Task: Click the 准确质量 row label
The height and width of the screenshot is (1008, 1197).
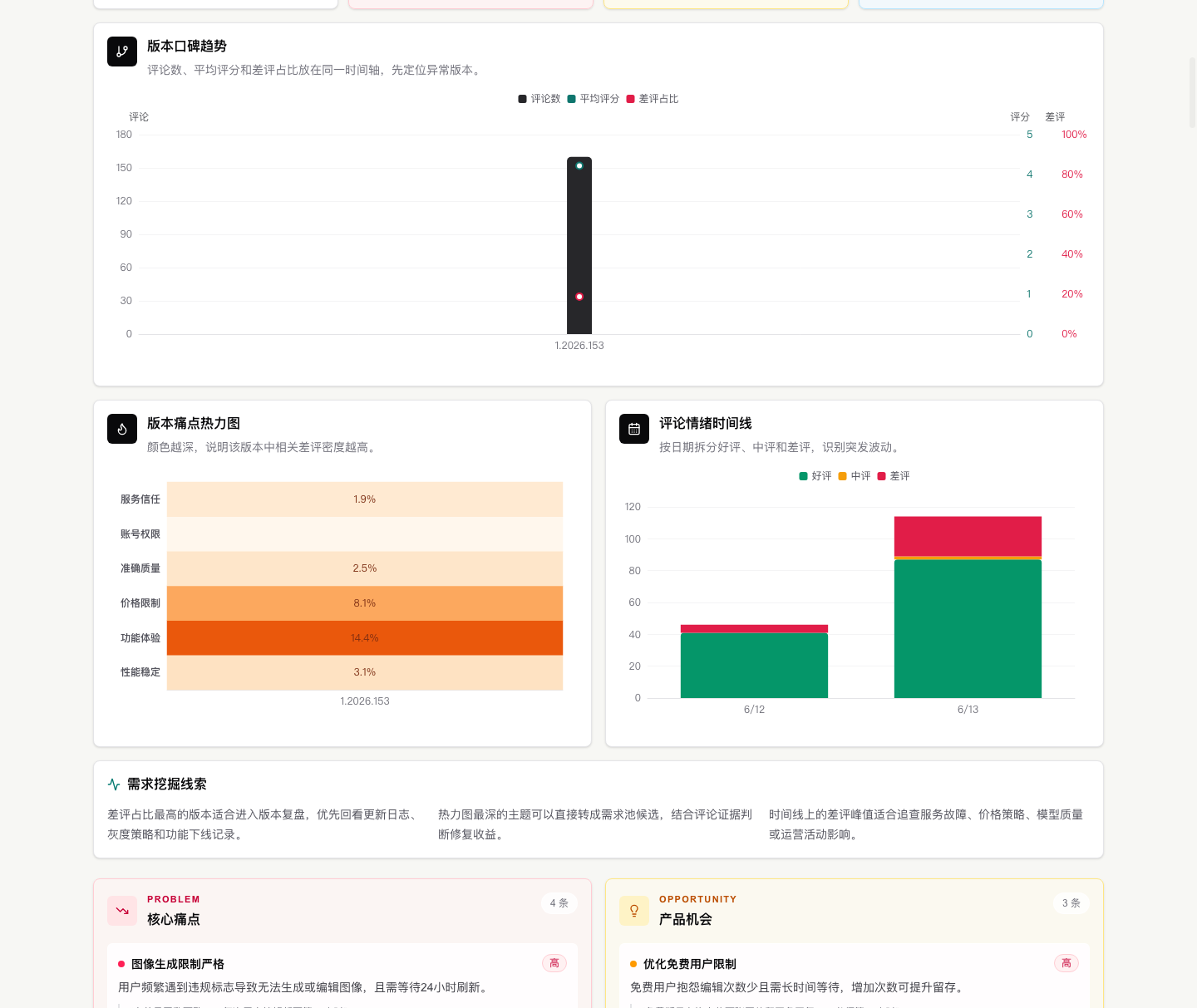Action: click(x=140, y=568)
